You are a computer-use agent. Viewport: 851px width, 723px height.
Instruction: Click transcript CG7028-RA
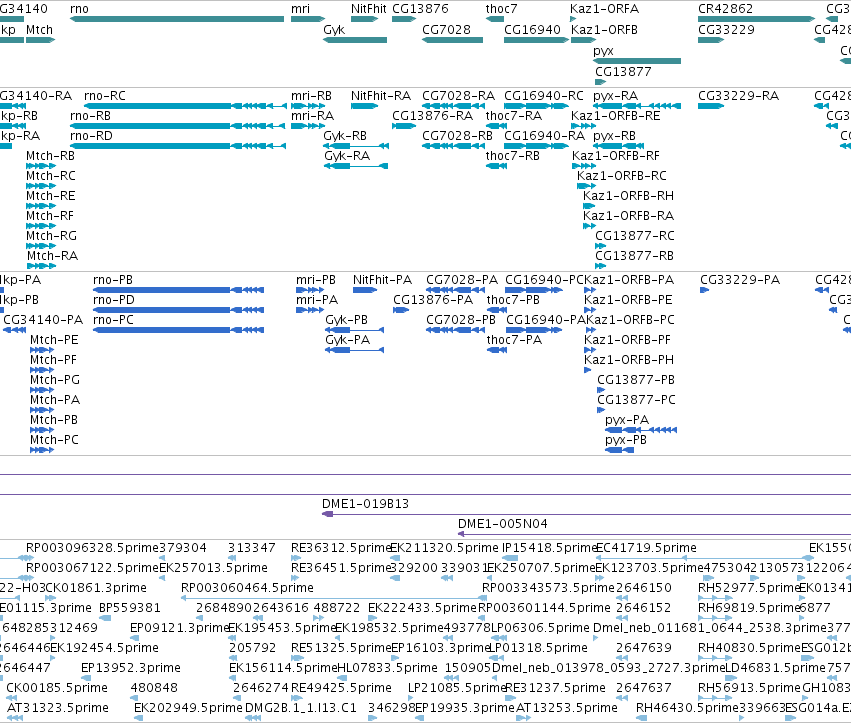[x=458, y=96]
